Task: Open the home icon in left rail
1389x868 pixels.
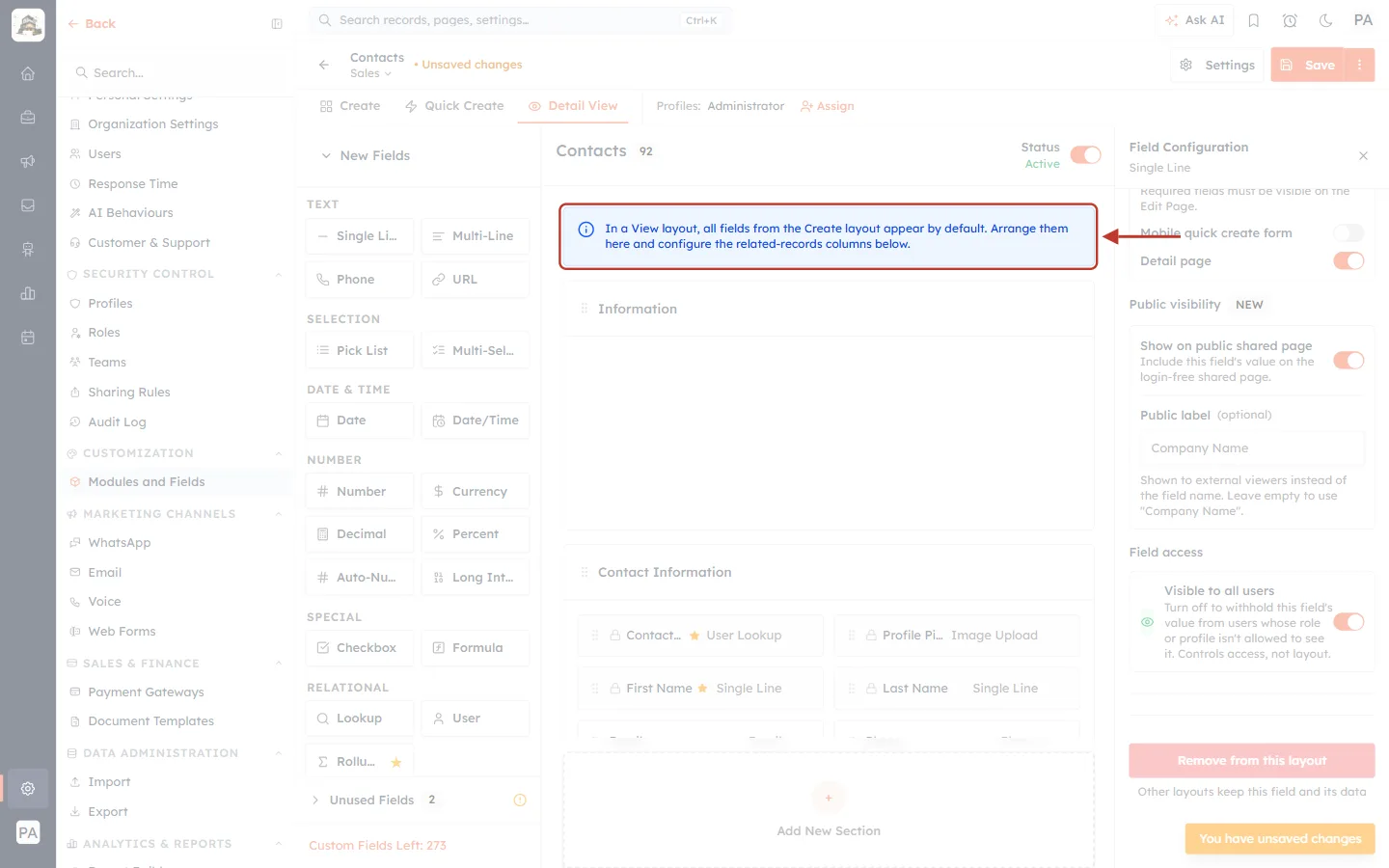Action: click(x=28, y=73)
